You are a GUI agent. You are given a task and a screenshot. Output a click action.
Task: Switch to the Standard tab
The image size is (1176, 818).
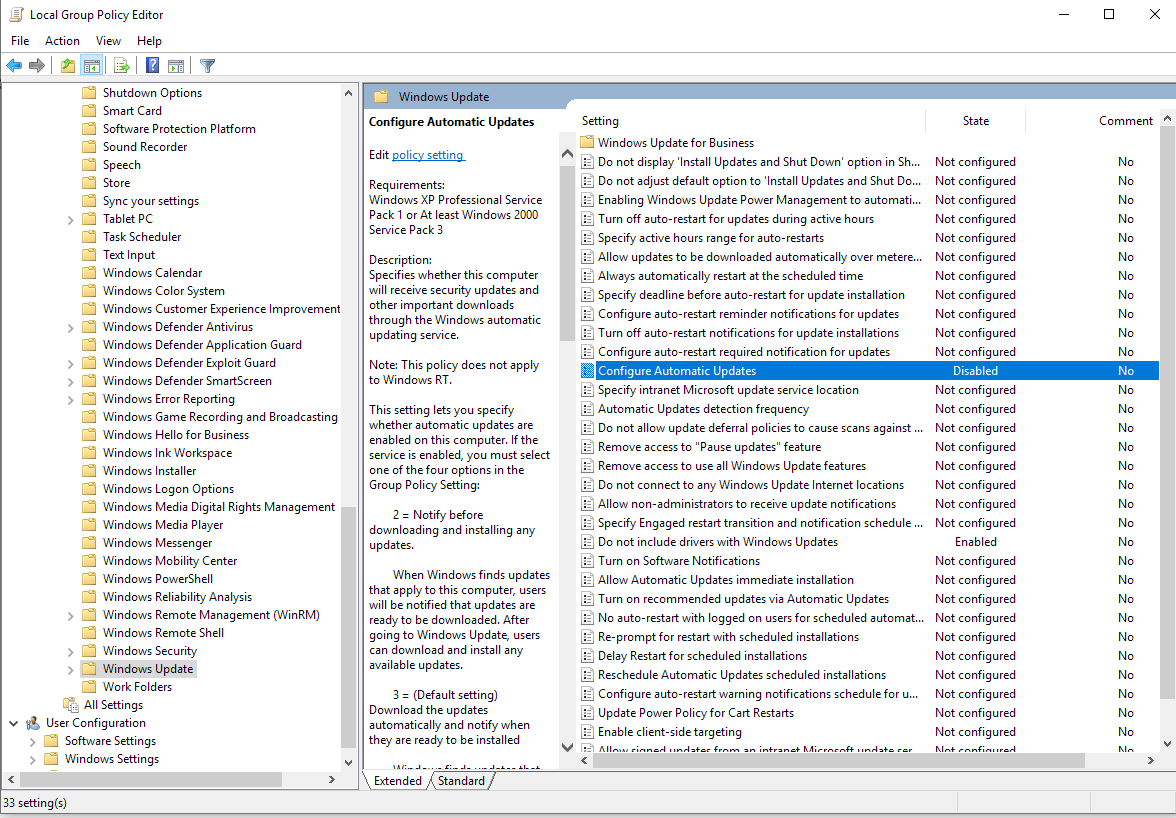[461, 781]
